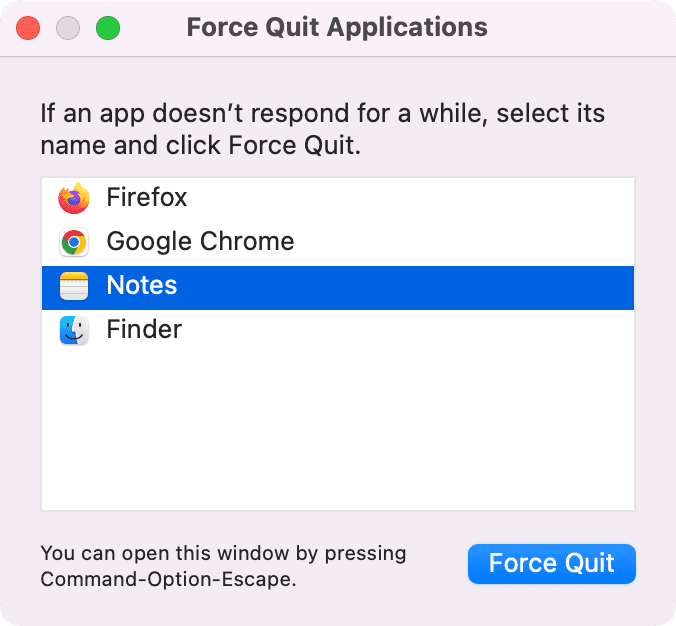Select the Google Chrome name label
The width and height of the screenshot is (676, 626).
[x=200, y=241]
